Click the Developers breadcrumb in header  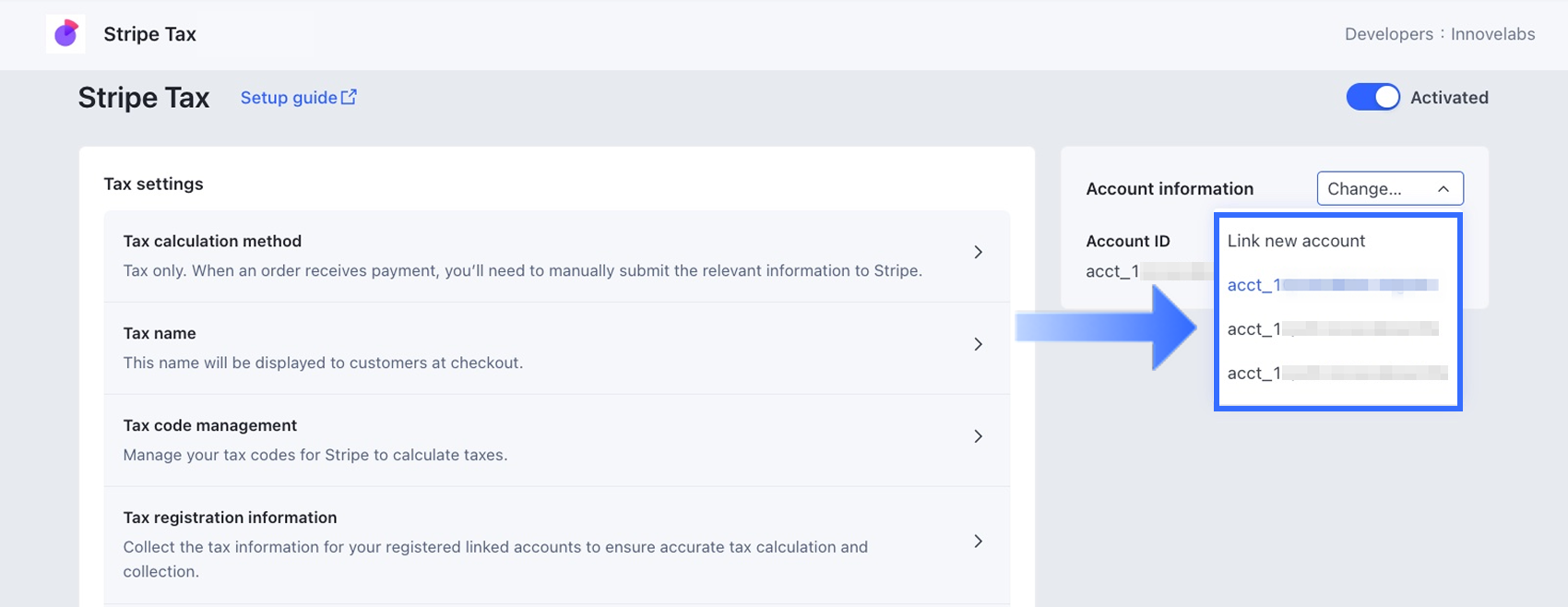pos(1388,34)
